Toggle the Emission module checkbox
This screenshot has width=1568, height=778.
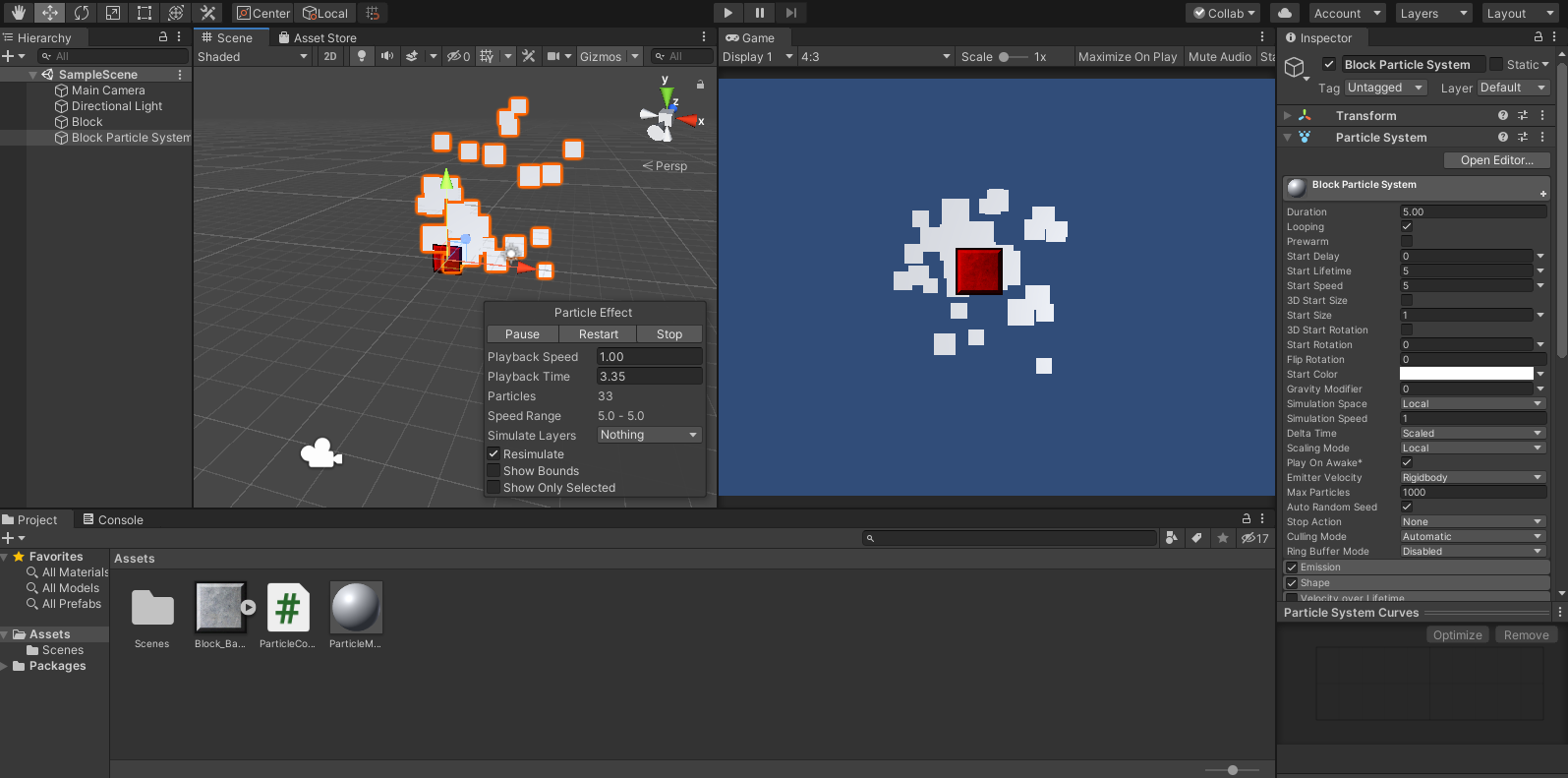coord(1292,567)
